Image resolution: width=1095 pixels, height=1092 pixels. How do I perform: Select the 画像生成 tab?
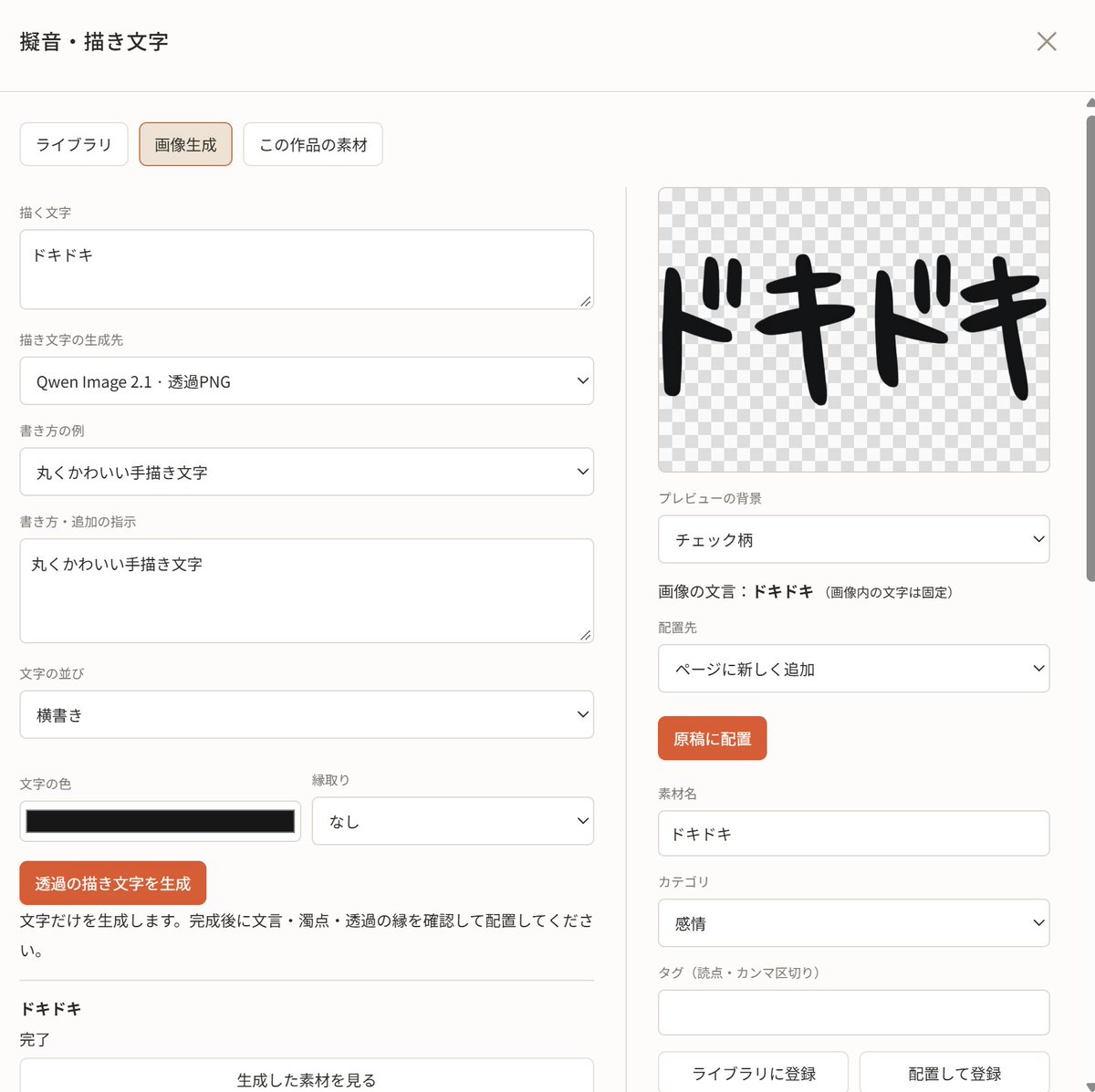click(185, 144)
